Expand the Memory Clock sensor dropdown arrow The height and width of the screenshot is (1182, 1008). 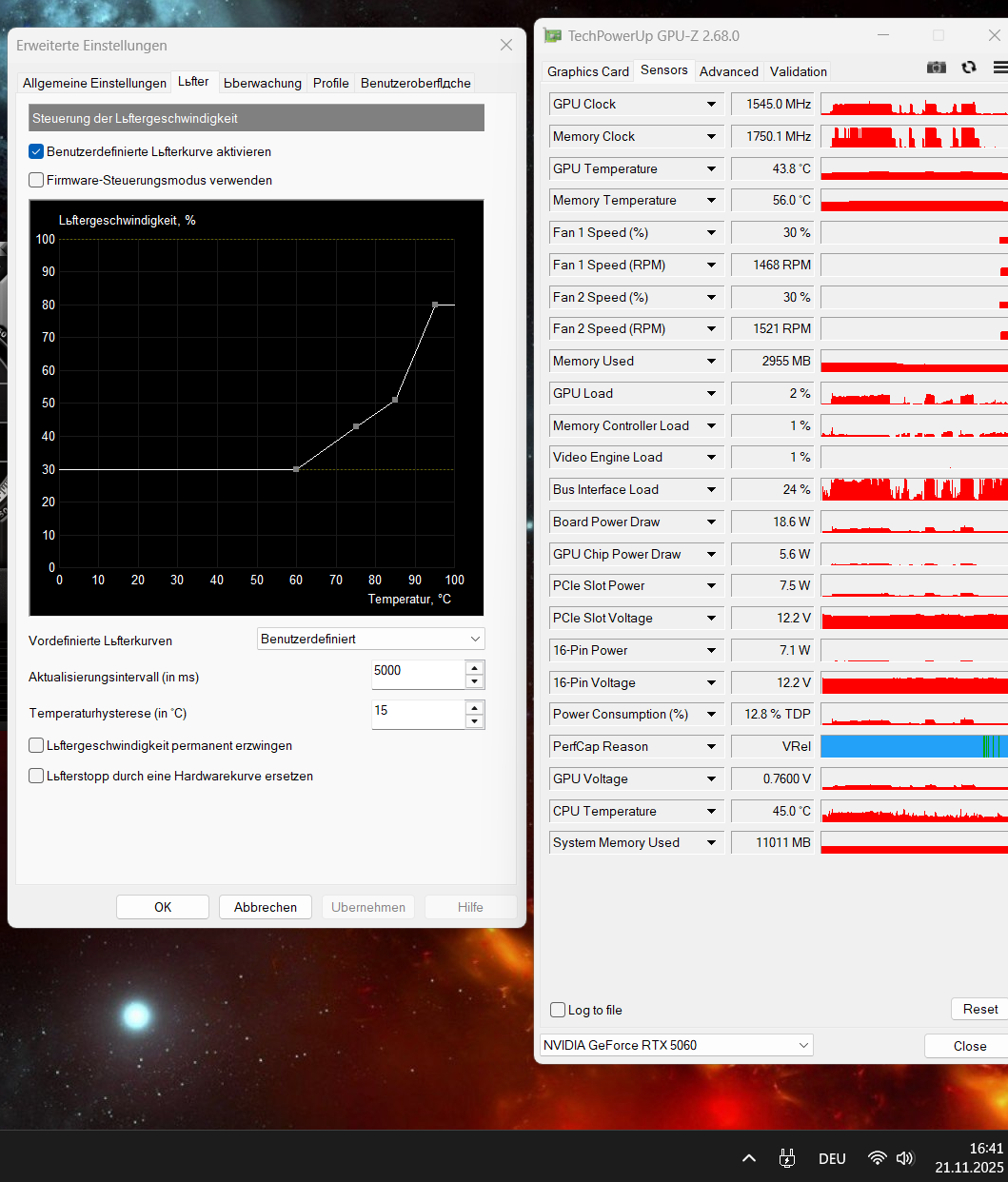[711, 136]
